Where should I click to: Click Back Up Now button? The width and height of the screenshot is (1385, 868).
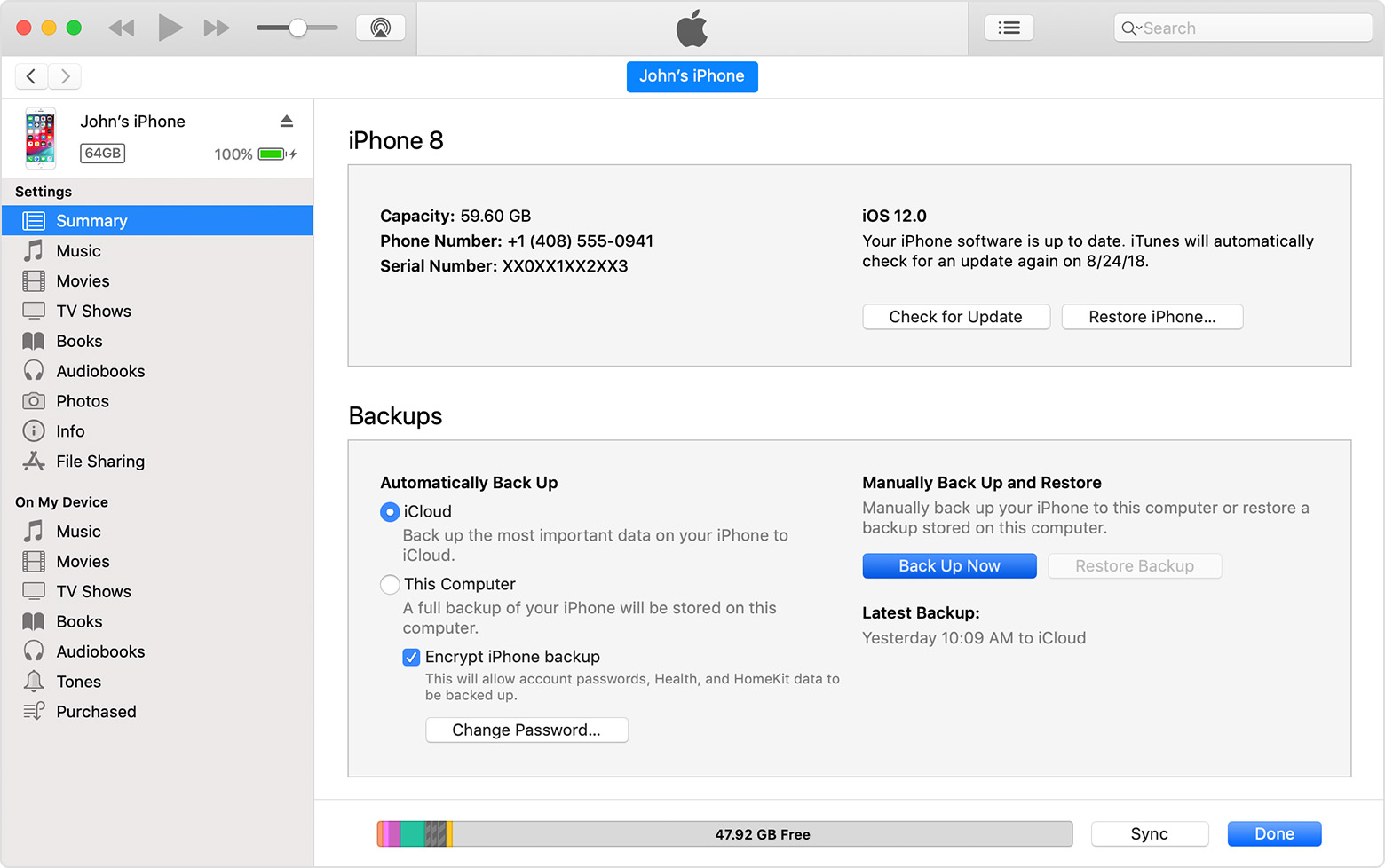(x=950, y=566)
